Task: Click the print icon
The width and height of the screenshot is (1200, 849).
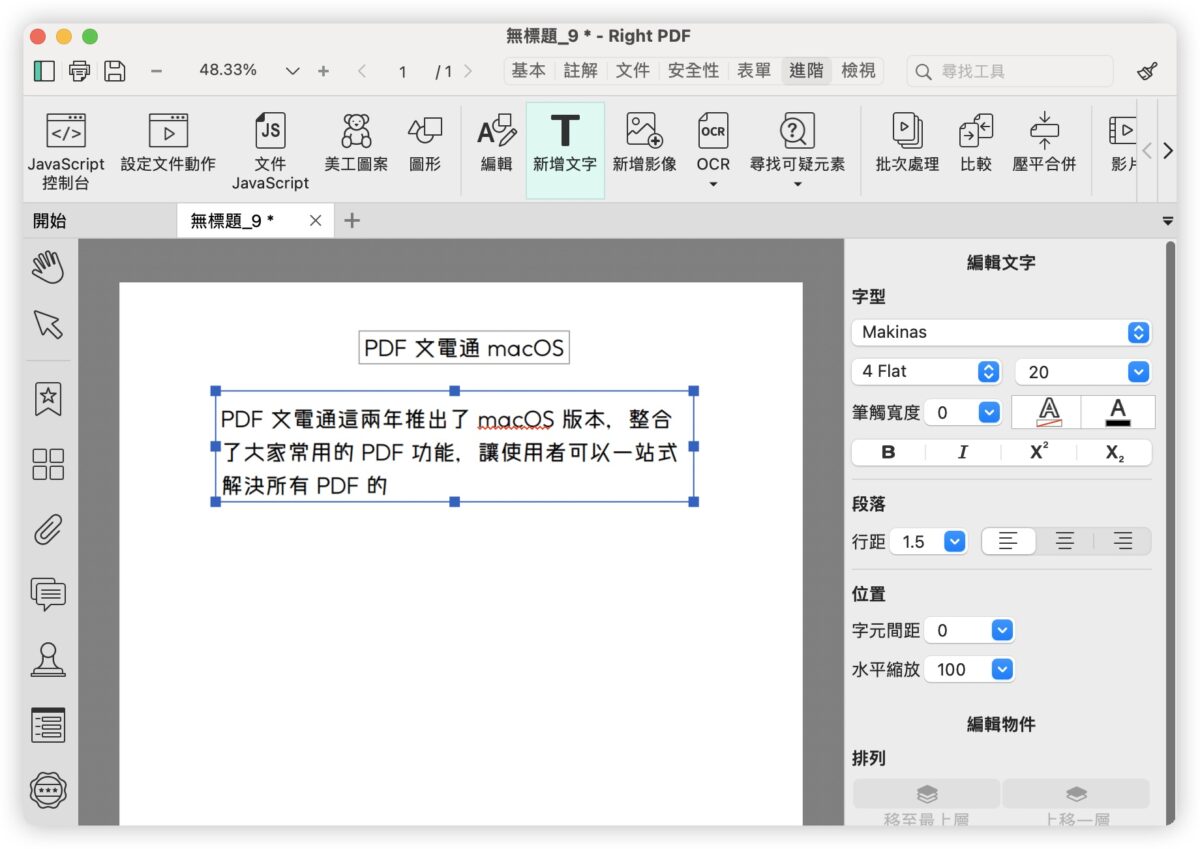Action: click(x=80, y=71)
